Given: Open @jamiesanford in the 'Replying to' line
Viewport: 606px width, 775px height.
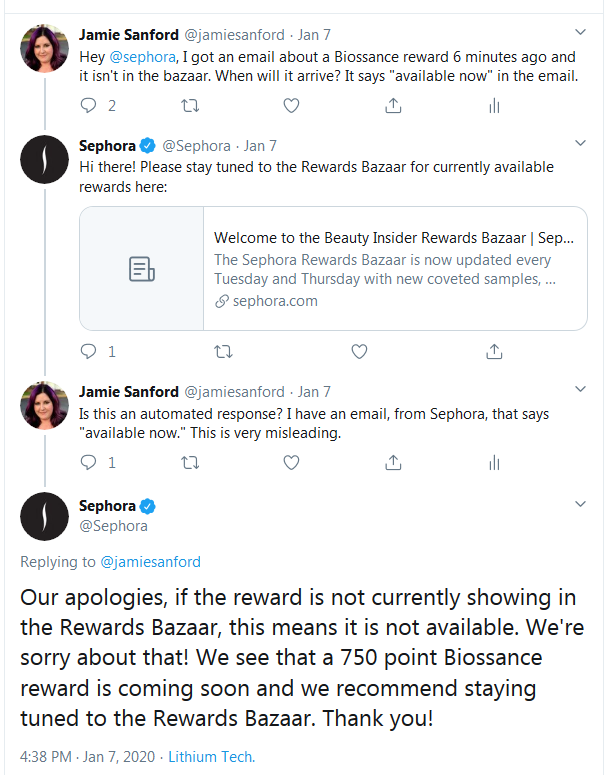Looking at the screenshot, I should pyautogui.click(x=150, y=562).
